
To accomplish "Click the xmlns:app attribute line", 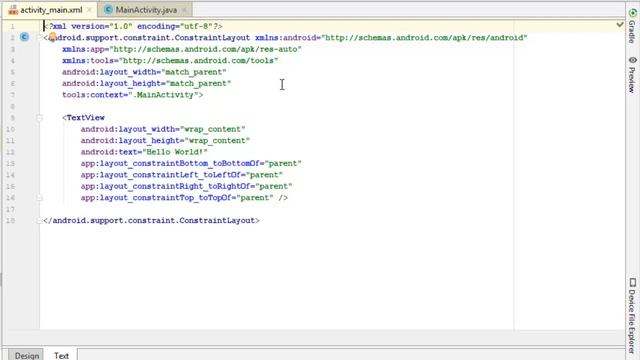I will point(182,49).
